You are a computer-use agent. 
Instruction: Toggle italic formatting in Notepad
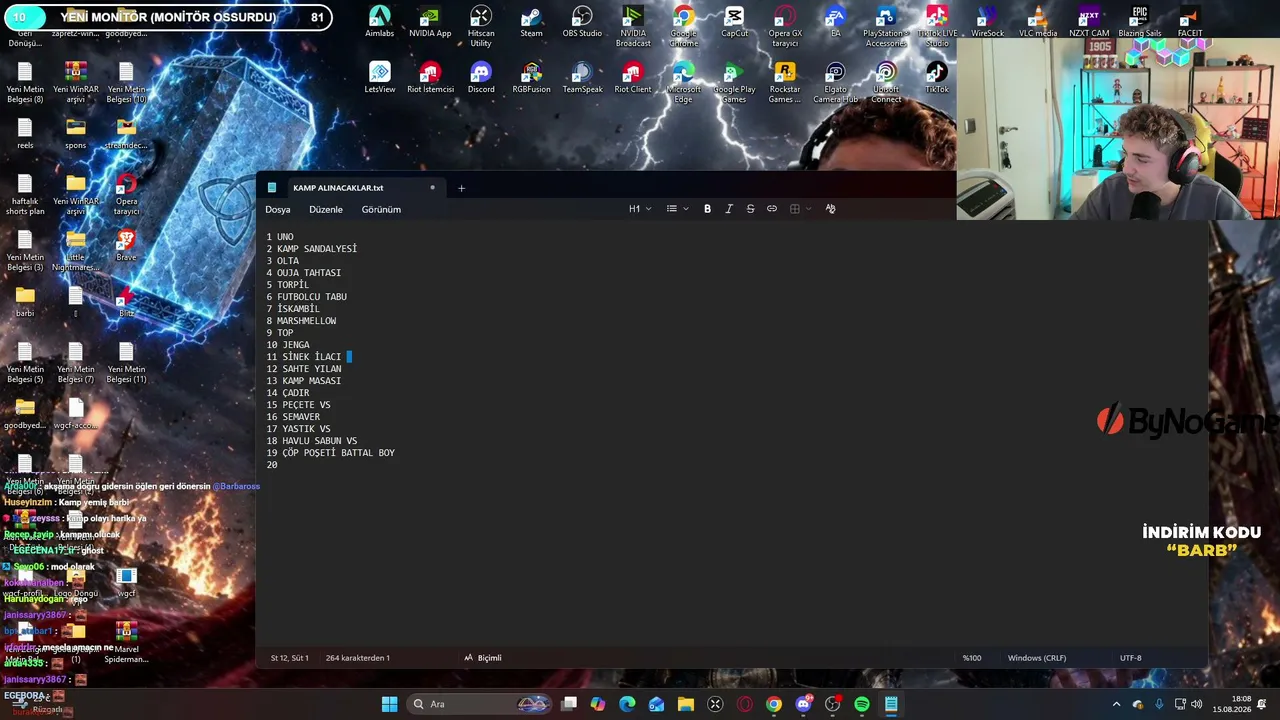(x=729, y=209)
